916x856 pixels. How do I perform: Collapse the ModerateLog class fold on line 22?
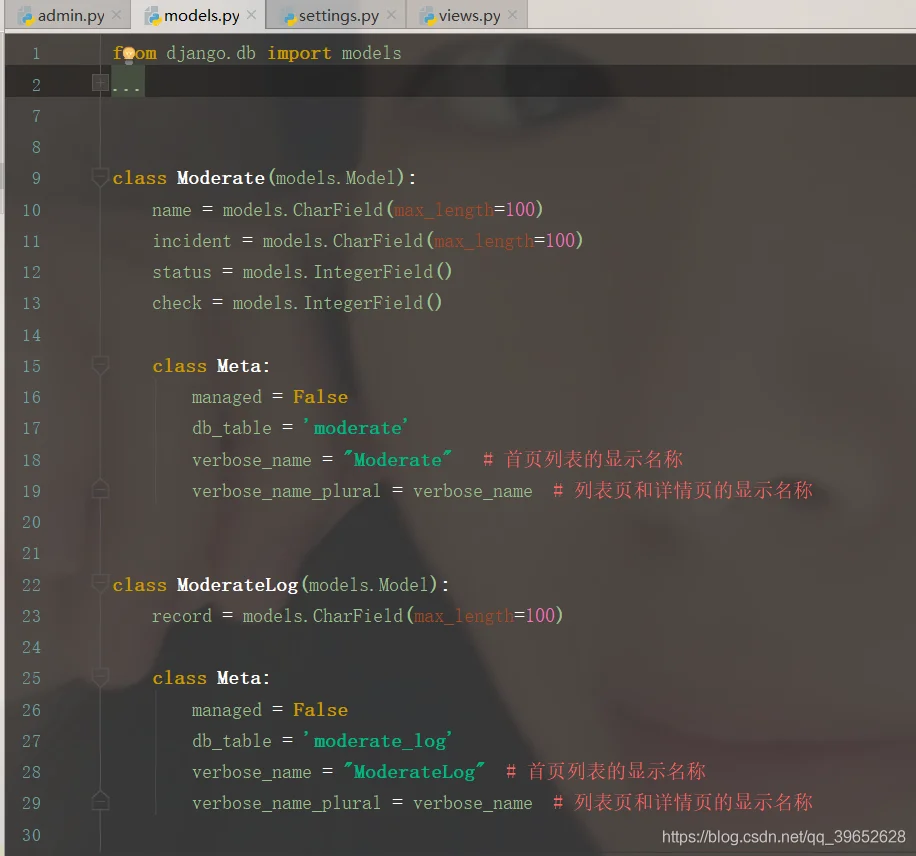tap(100, 583)
